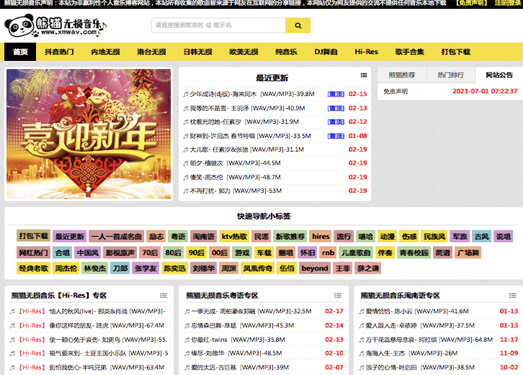
Task: Click the 新歌推荐 tag
Action: tap(290, 237)
